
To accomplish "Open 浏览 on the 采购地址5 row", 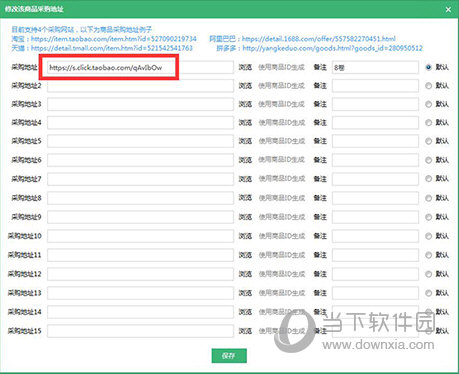I will (x=245, y=141).
